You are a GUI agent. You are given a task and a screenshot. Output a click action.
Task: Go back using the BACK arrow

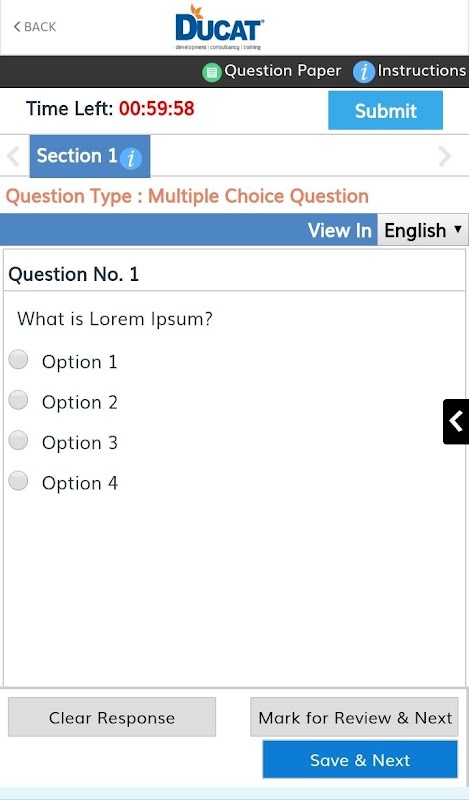(x=35, y=27)
